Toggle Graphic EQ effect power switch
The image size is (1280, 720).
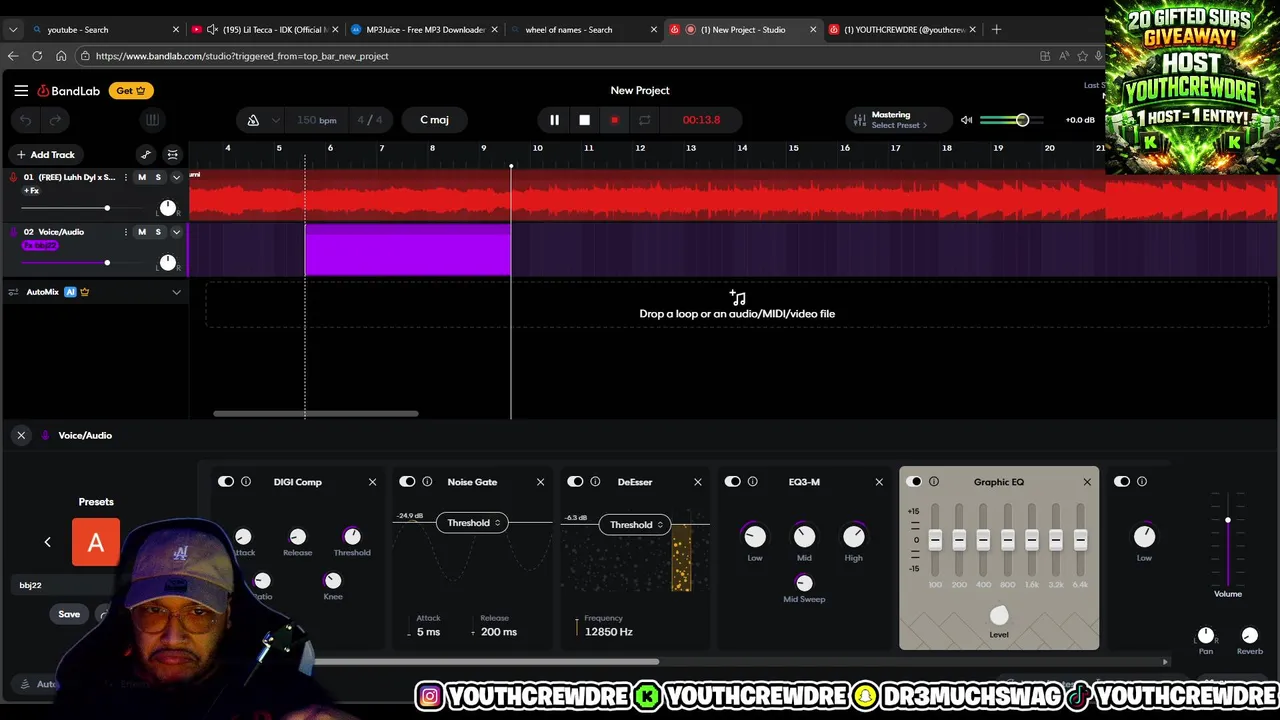point(914,482)
